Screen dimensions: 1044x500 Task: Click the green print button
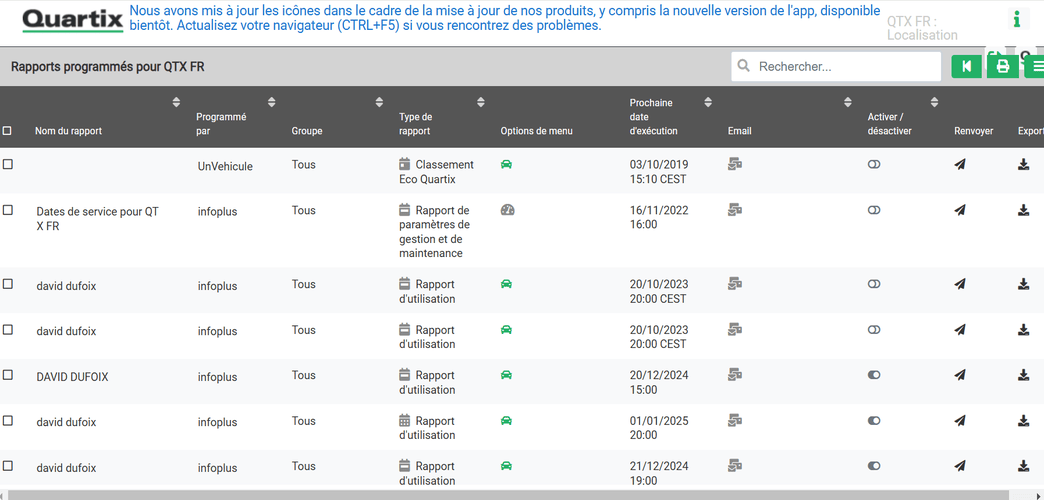pos(1002,66)
